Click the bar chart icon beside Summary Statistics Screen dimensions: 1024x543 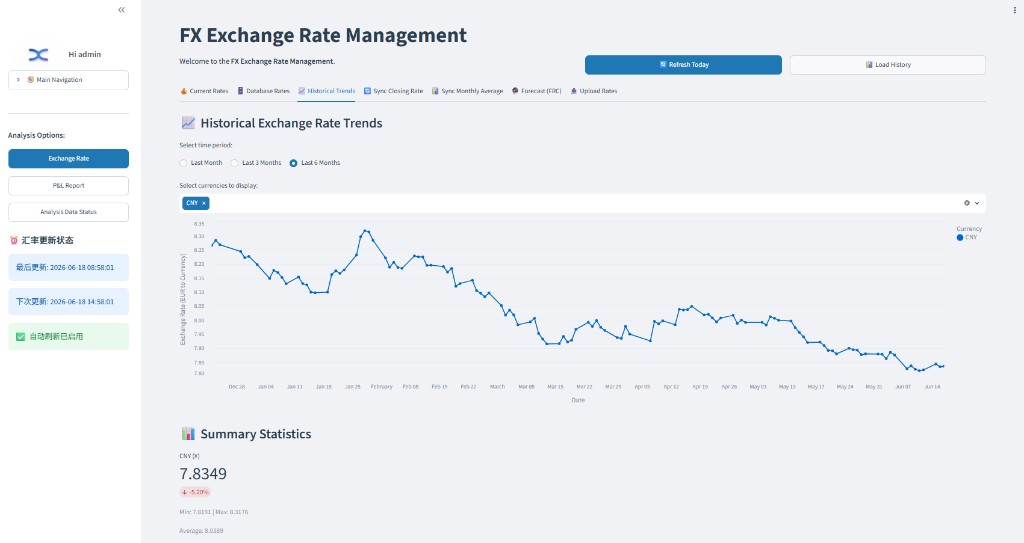(188, 434)
